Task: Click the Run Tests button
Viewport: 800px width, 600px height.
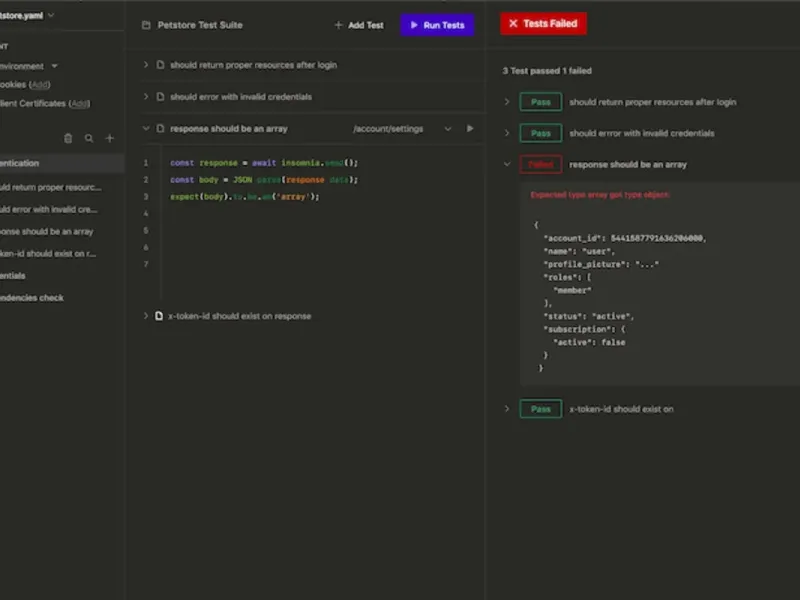Action: point(437,25)
